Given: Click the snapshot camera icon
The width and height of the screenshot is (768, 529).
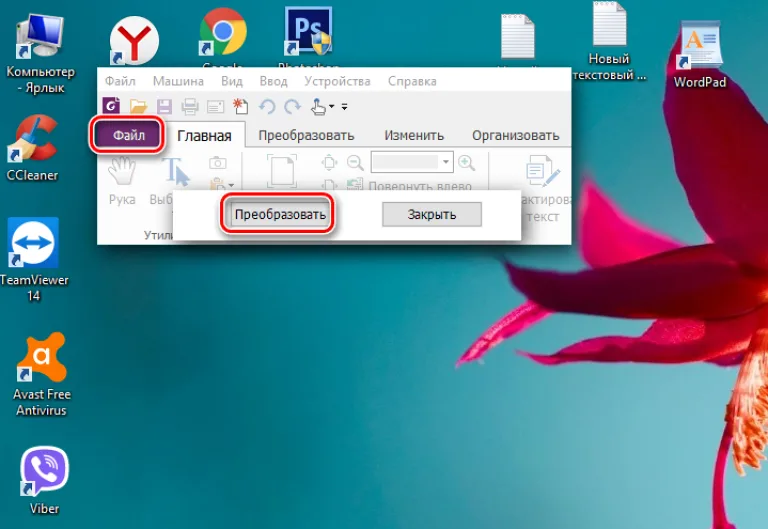Looking at the screenshot, I should (x=217, y=163).
